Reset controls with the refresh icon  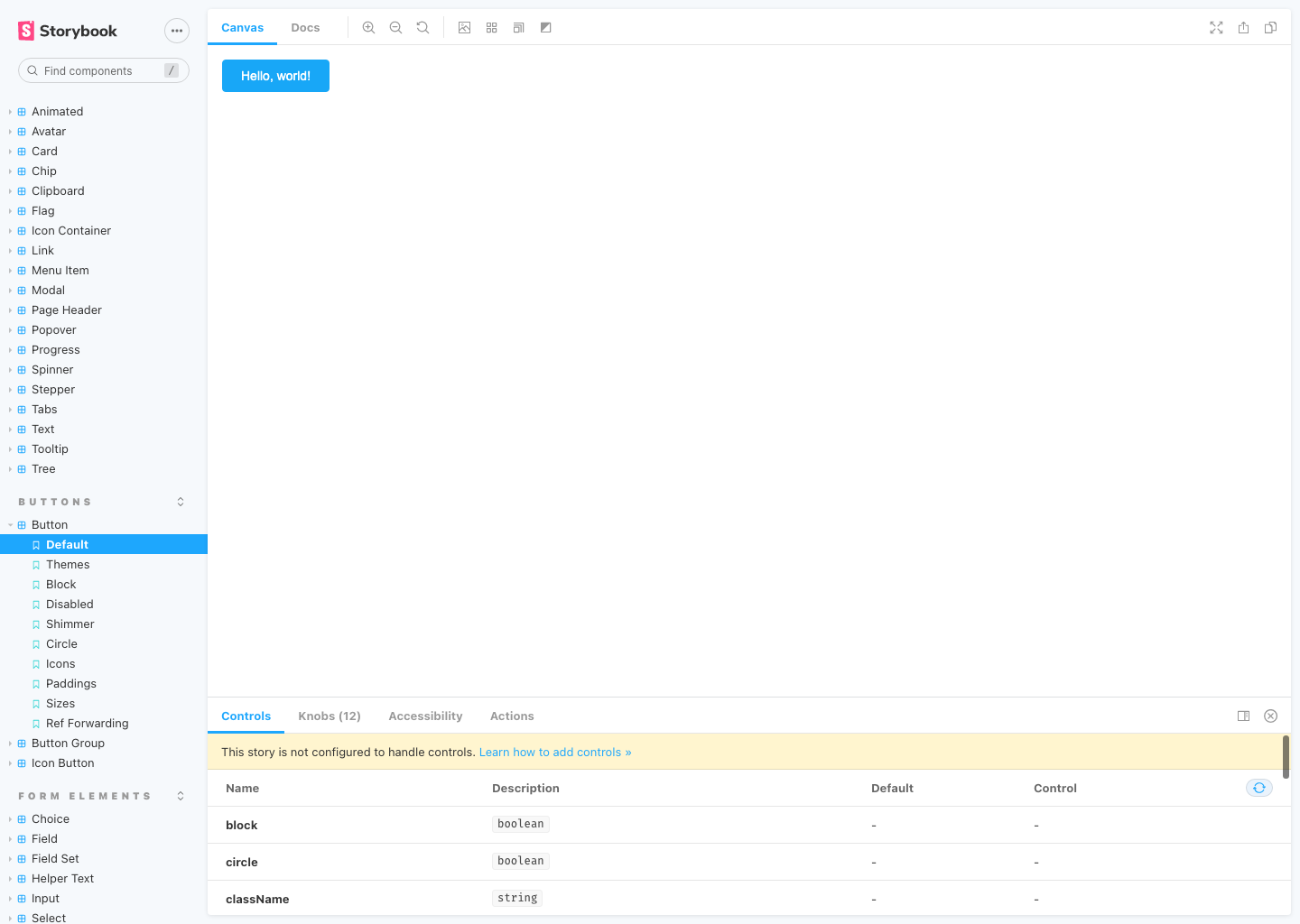[x=1259, y=787]
